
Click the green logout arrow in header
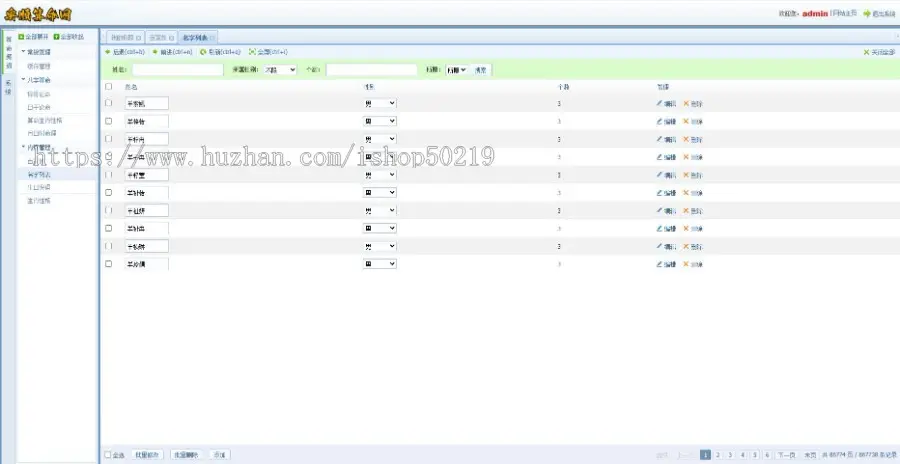click(x=867, y=14)
